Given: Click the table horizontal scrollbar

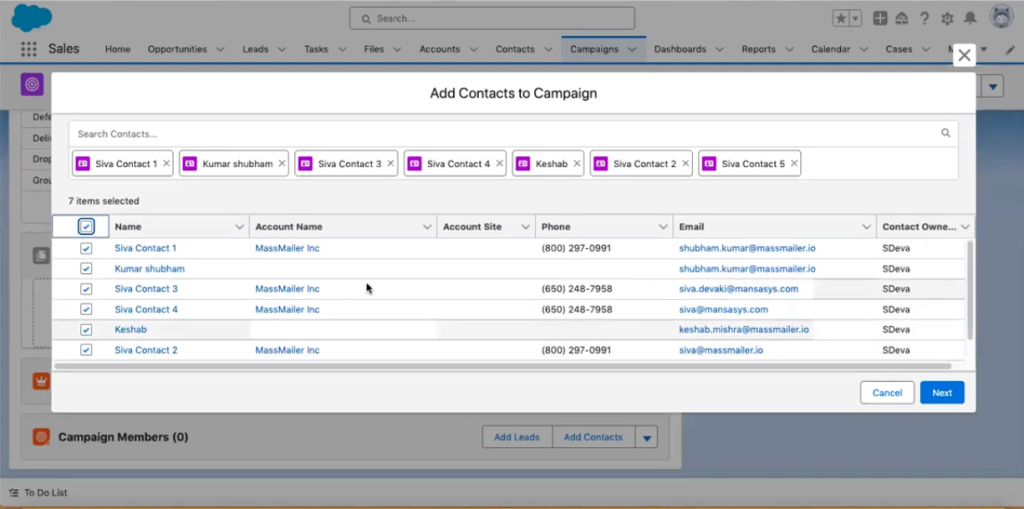Looking at the screenshot, I should [x=503, y=367].
